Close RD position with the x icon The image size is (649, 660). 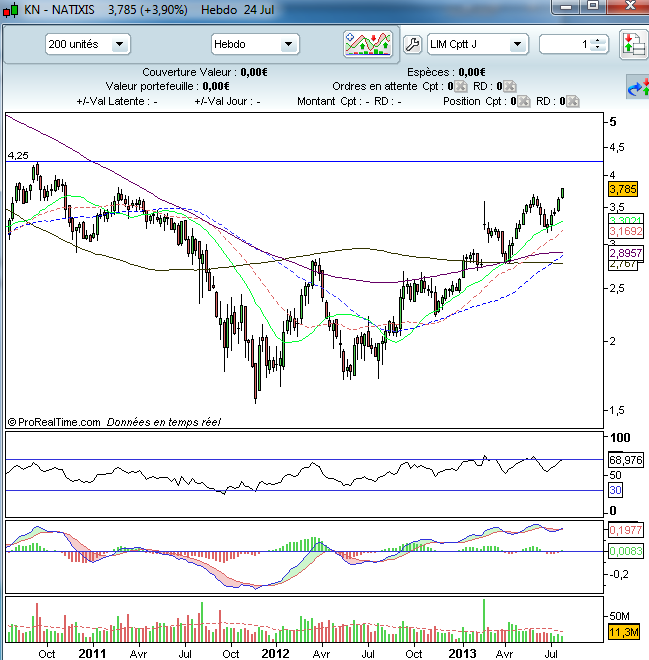click(572, 101)
